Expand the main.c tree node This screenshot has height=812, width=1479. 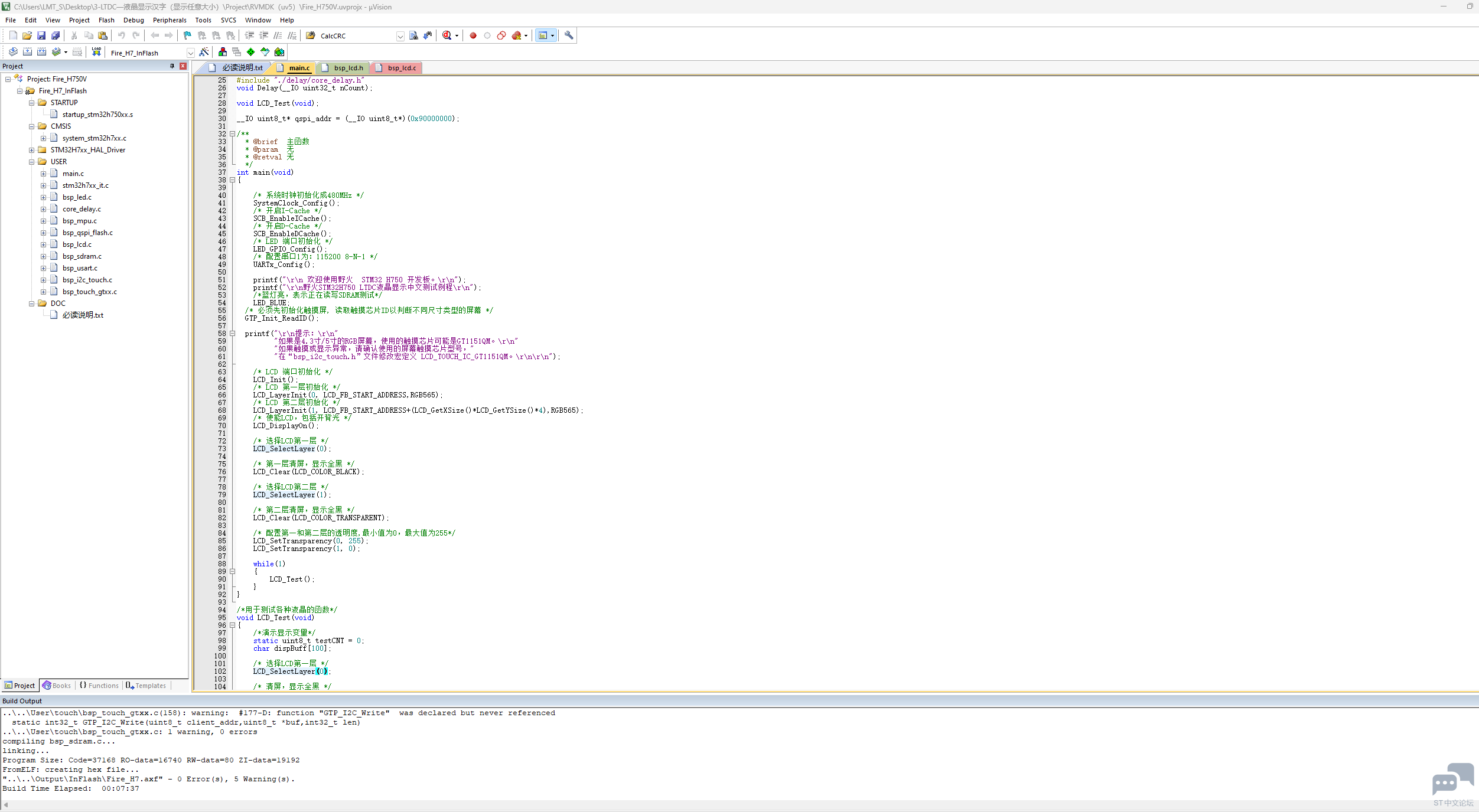[43, 174]
